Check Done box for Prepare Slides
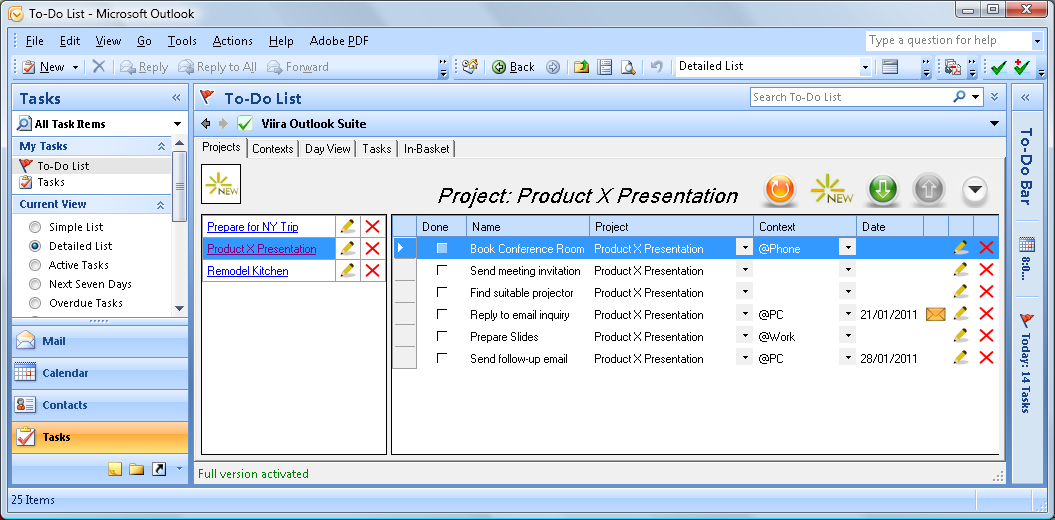 click(x=442, y=336)
